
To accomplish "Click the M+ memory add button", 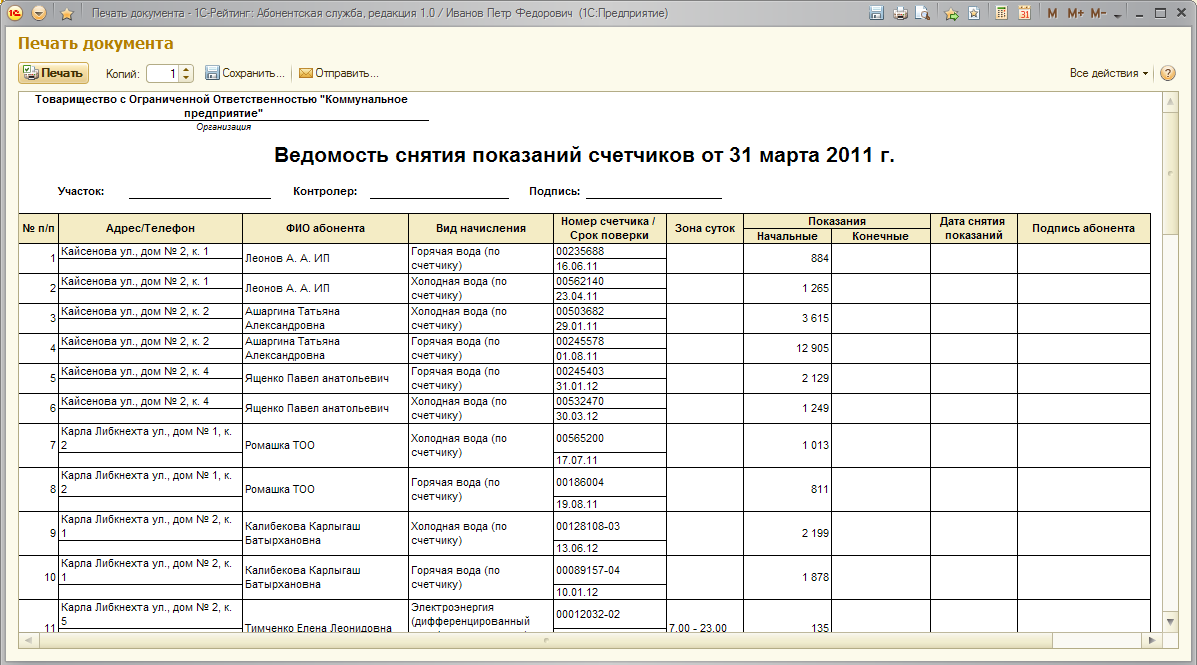I will 1075,14.
